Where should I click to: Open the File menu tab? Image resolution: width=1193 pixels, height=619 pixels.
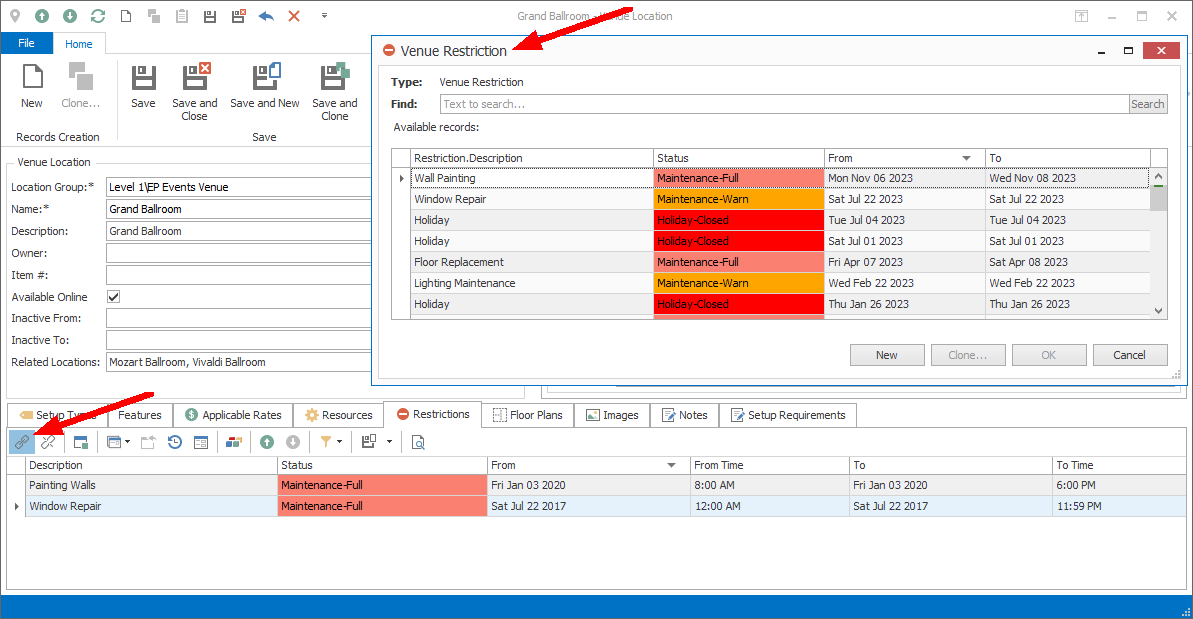(x=27, y=43)
